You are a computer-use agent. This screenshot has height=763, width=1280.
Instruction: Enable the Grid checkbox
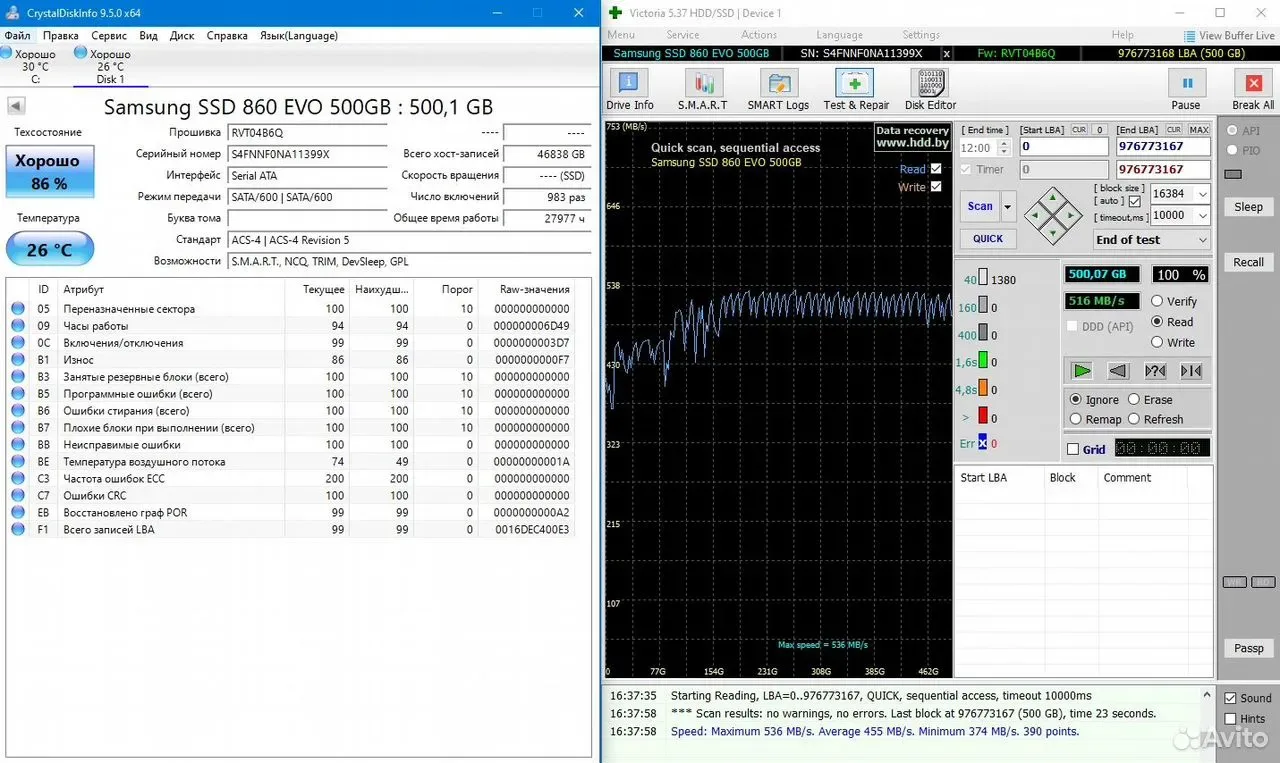click(1073, 449)
